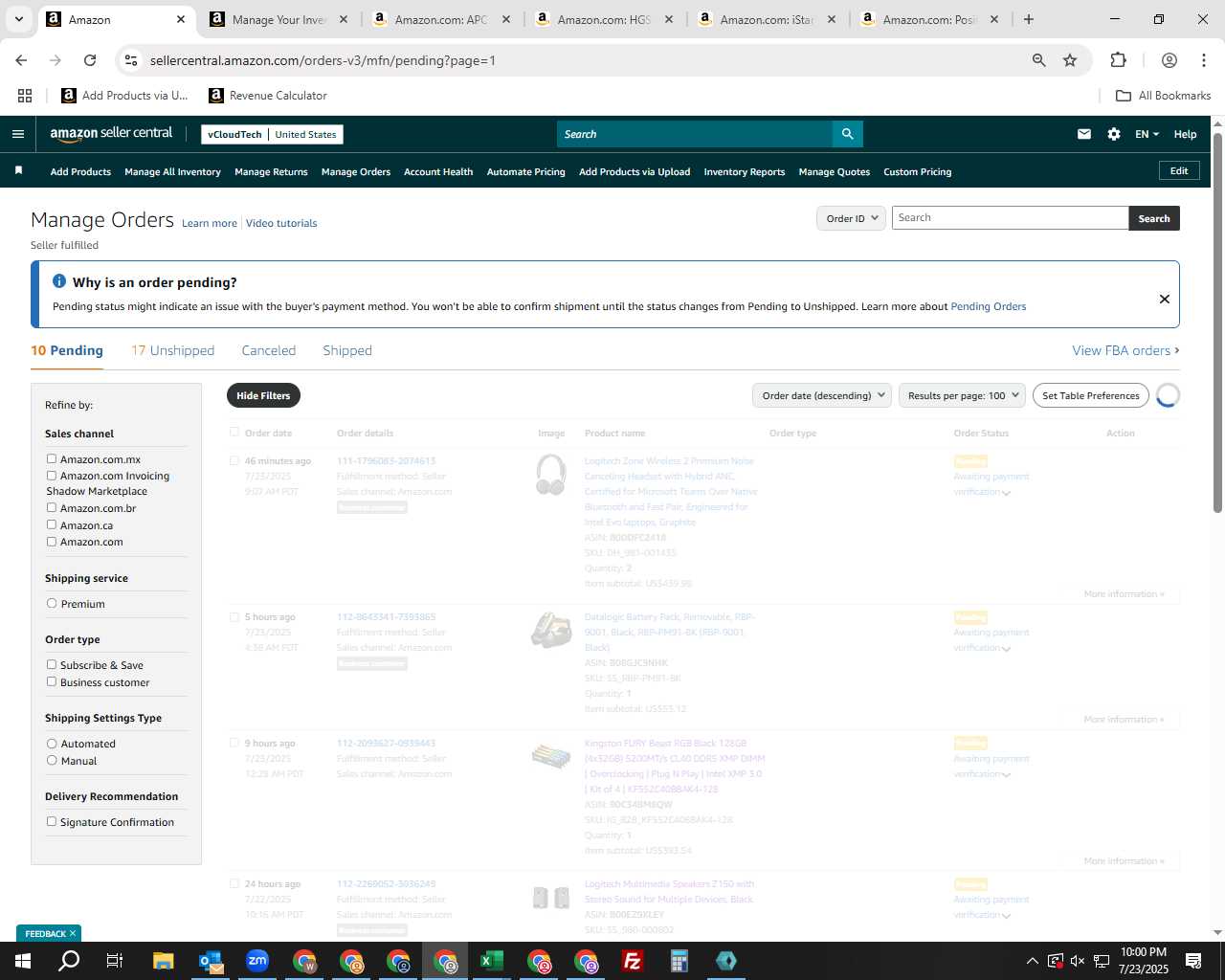Check the Amazon.com.br filter
The image size is (1225, 980).
click(x=52, y=507)
